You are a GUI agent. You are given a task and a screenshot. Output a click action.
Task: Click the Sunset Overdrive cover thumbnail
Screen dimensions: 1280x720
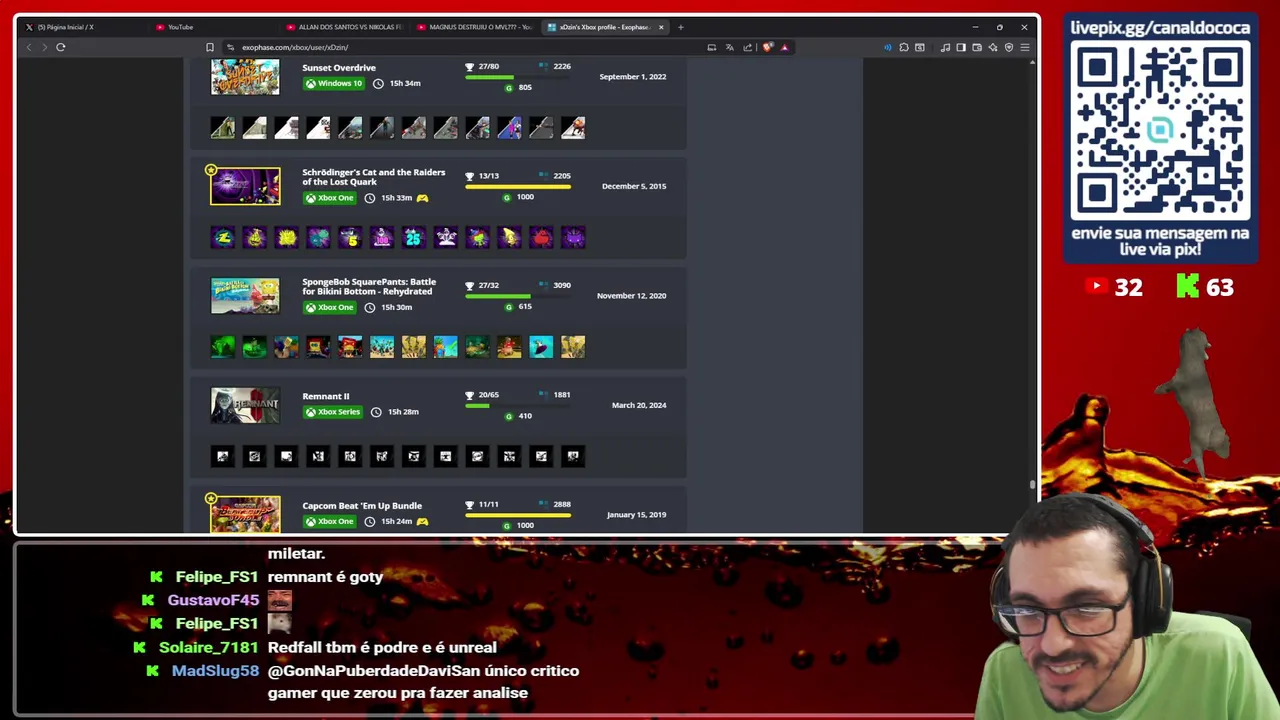[245, 77]
